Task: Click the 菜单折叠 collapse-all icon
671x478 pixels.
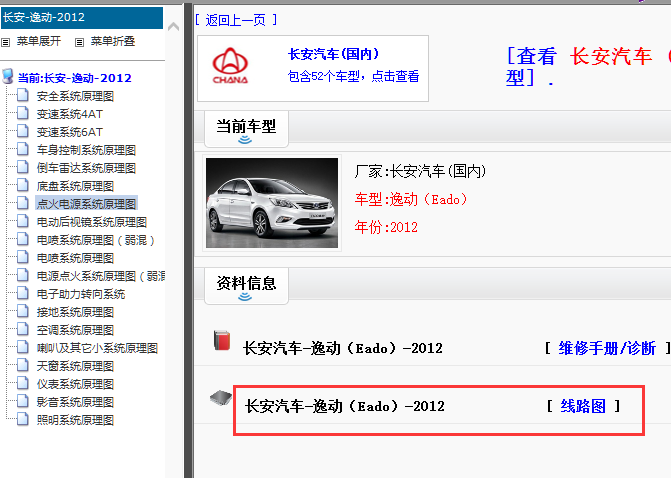Action: [79, 42]
